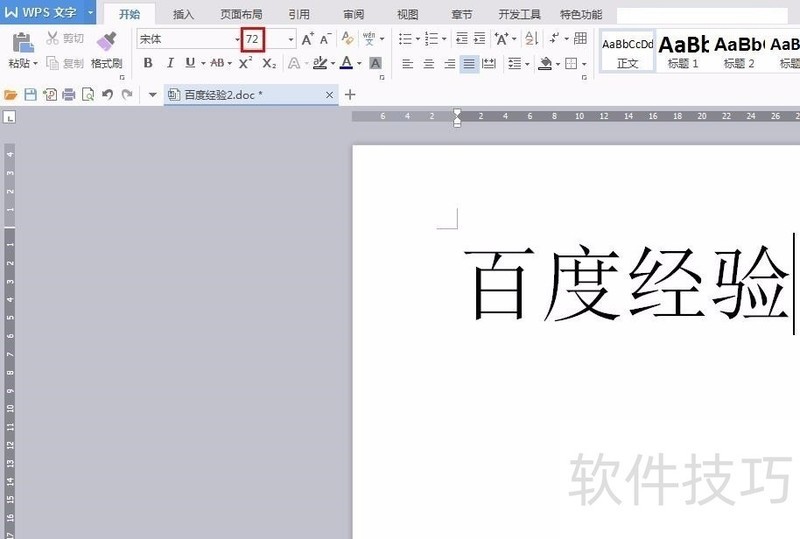Toggle justified text alignment
800x539 pixels.
click(469, 63)
